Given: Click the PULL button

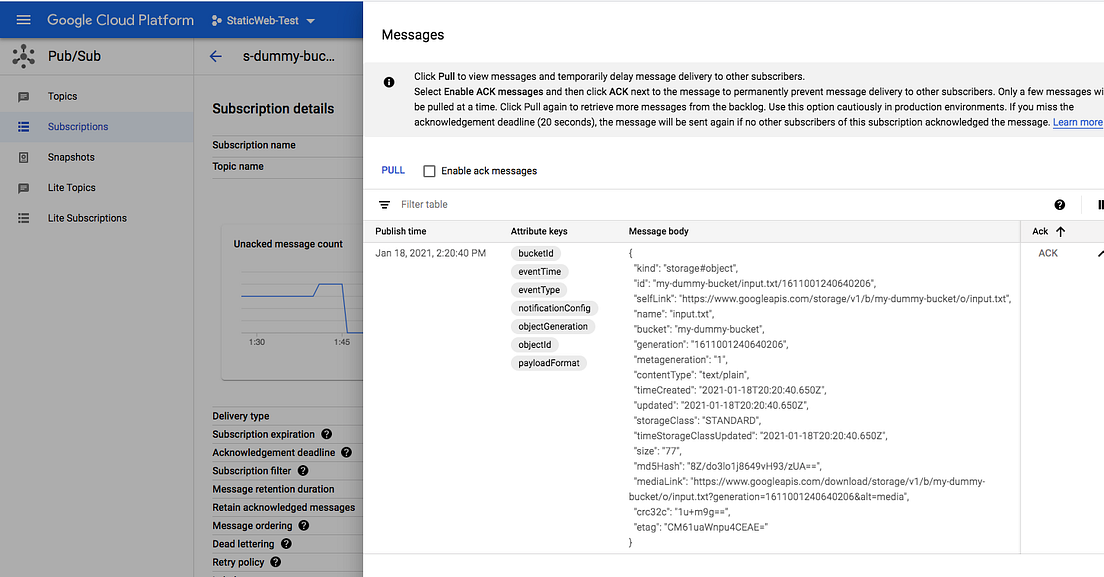Looking at the screenshot, I should (x=392, y=170).
